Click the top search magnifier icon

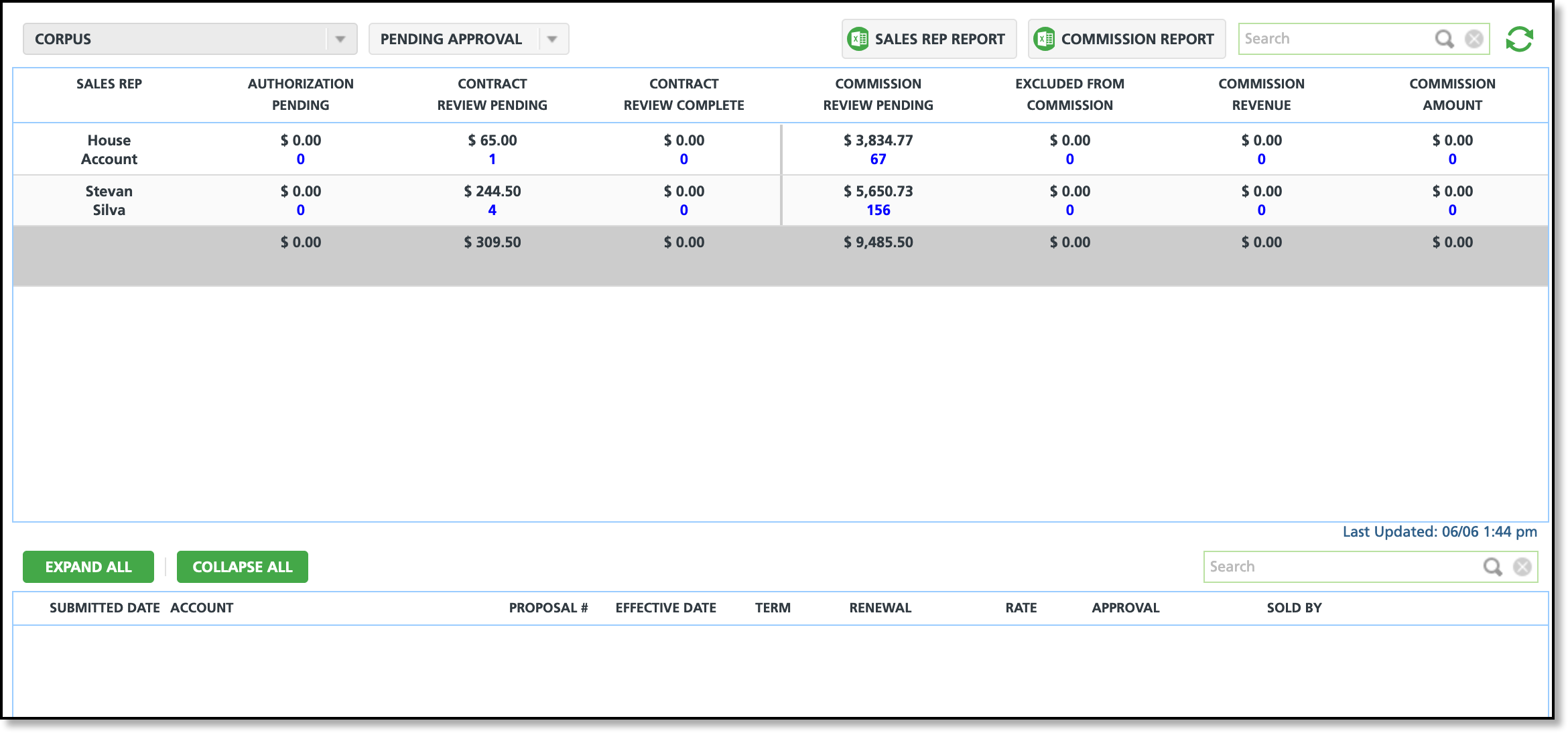click(1444, 39)
